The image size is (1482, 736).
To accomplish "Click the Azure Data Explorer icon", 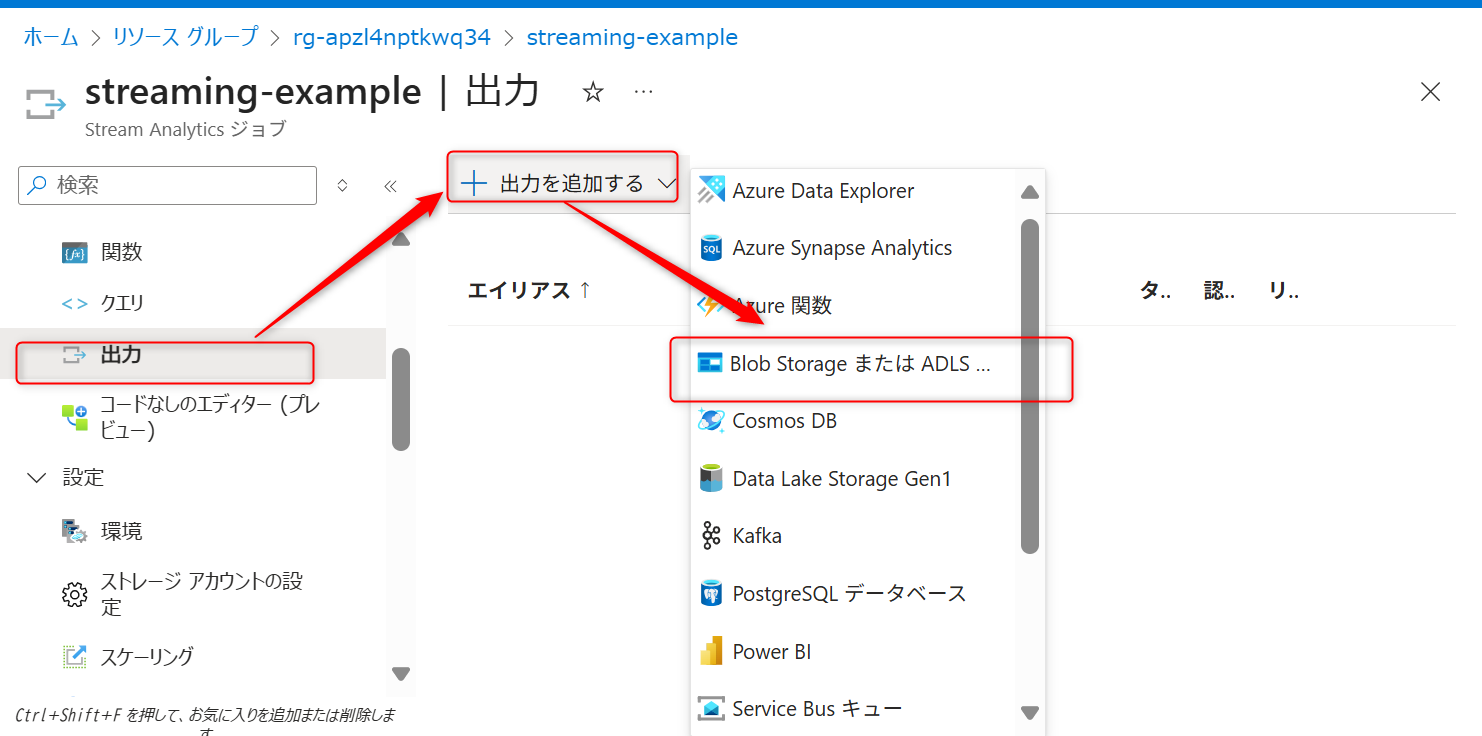I will click(x=711, y=190).
